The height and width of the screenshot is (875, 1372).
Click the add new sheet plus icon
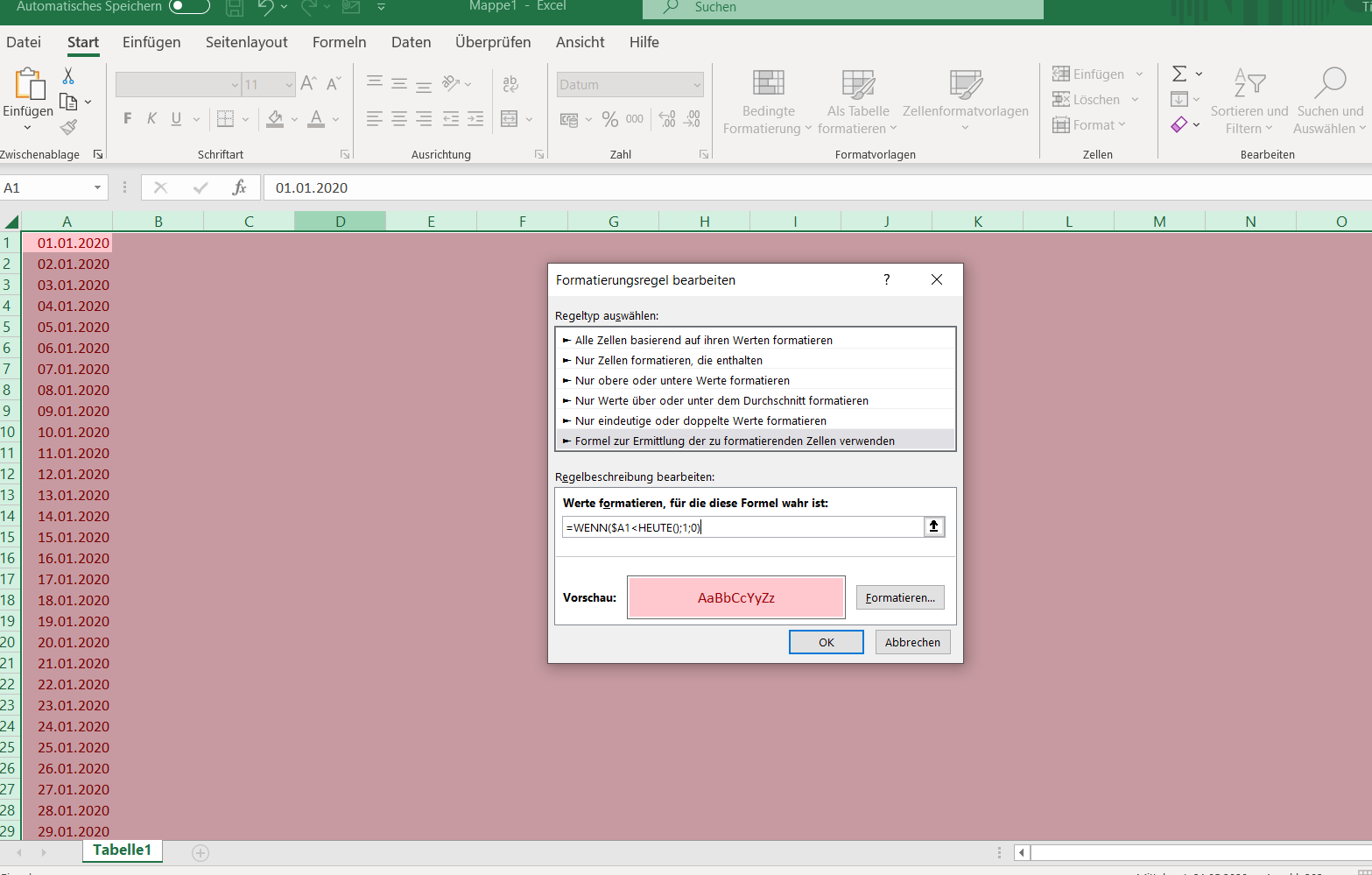click(x=201, y=852)
